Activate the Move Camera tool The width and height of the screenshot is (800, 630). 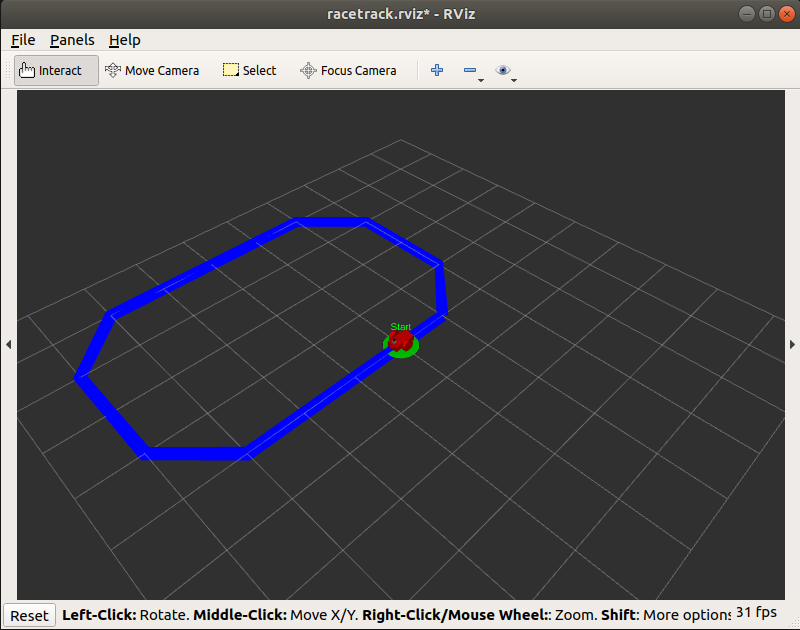click(152, 70)
